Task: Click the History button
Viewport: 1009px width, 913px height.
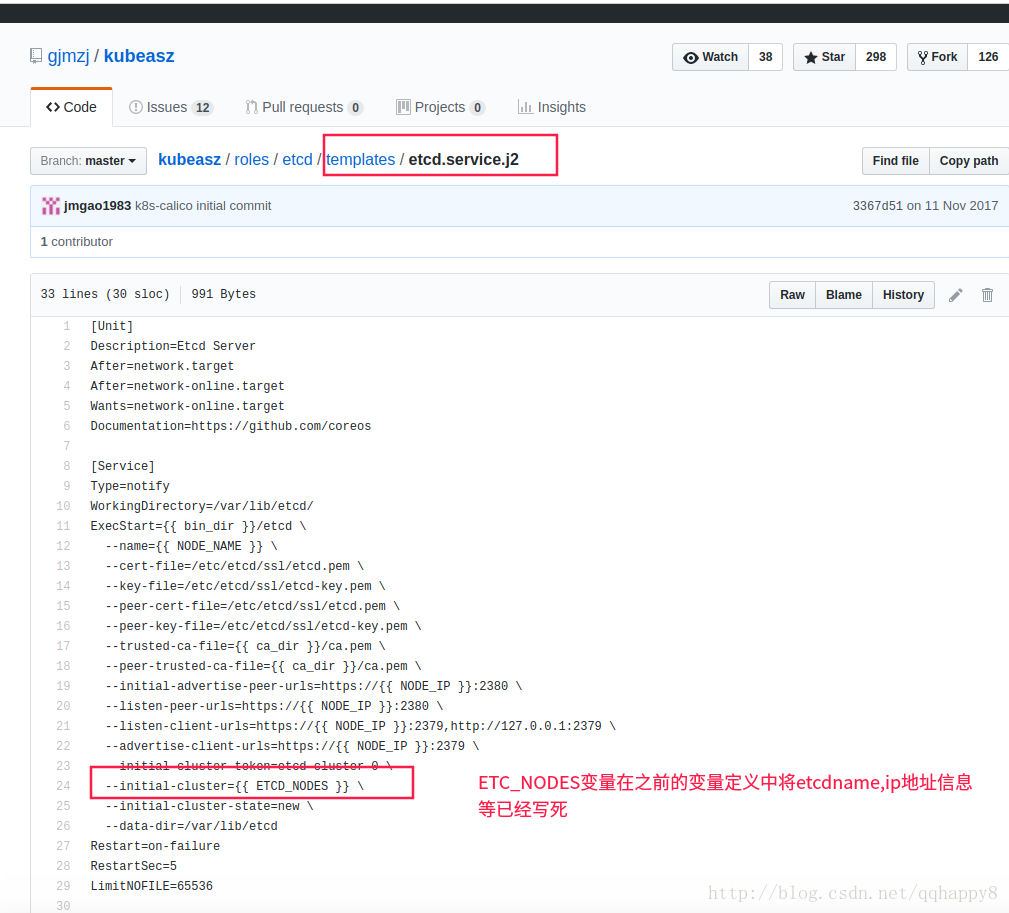Action: (903, 295)
